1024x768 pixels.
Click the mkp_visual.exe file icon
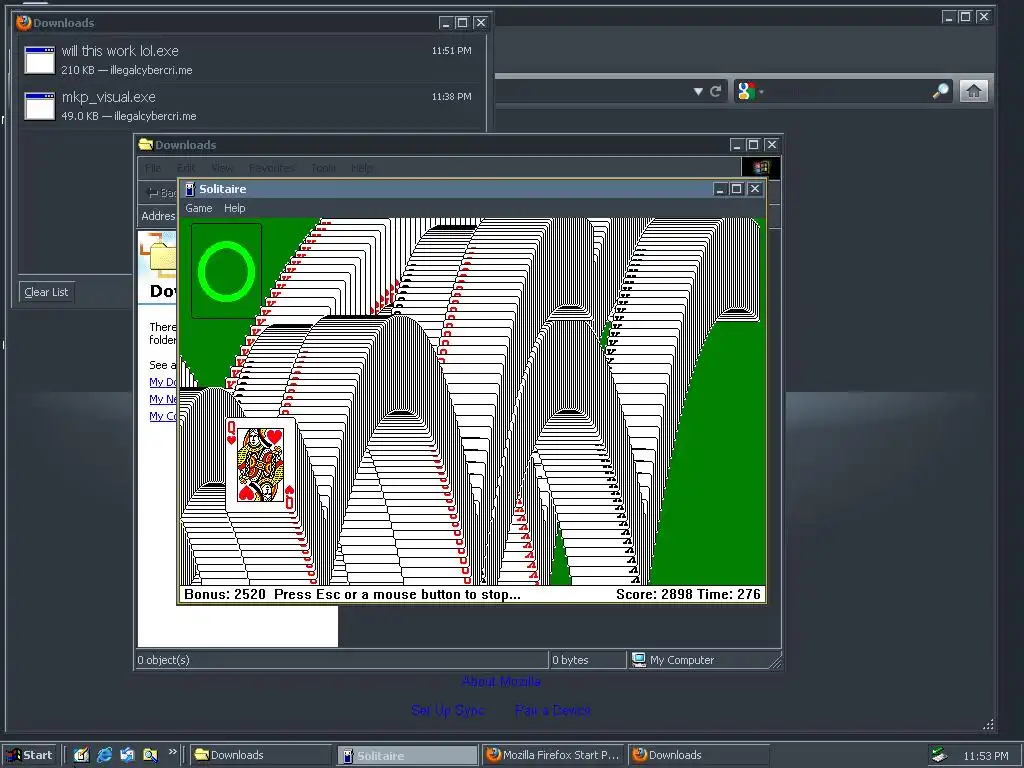[40, 106]
